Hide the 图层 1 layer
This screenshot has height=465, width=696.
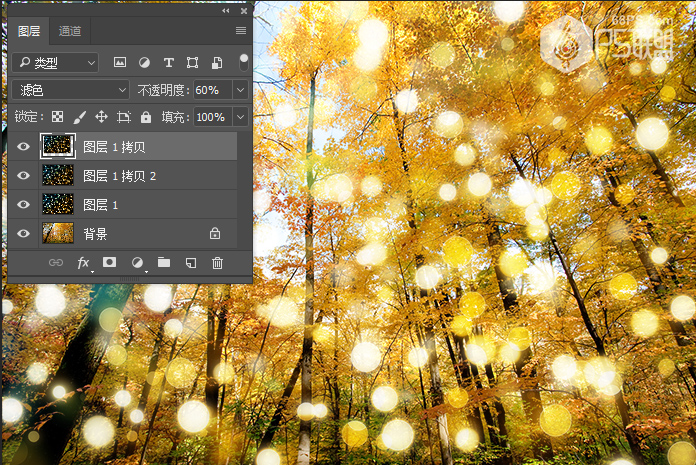24,205
